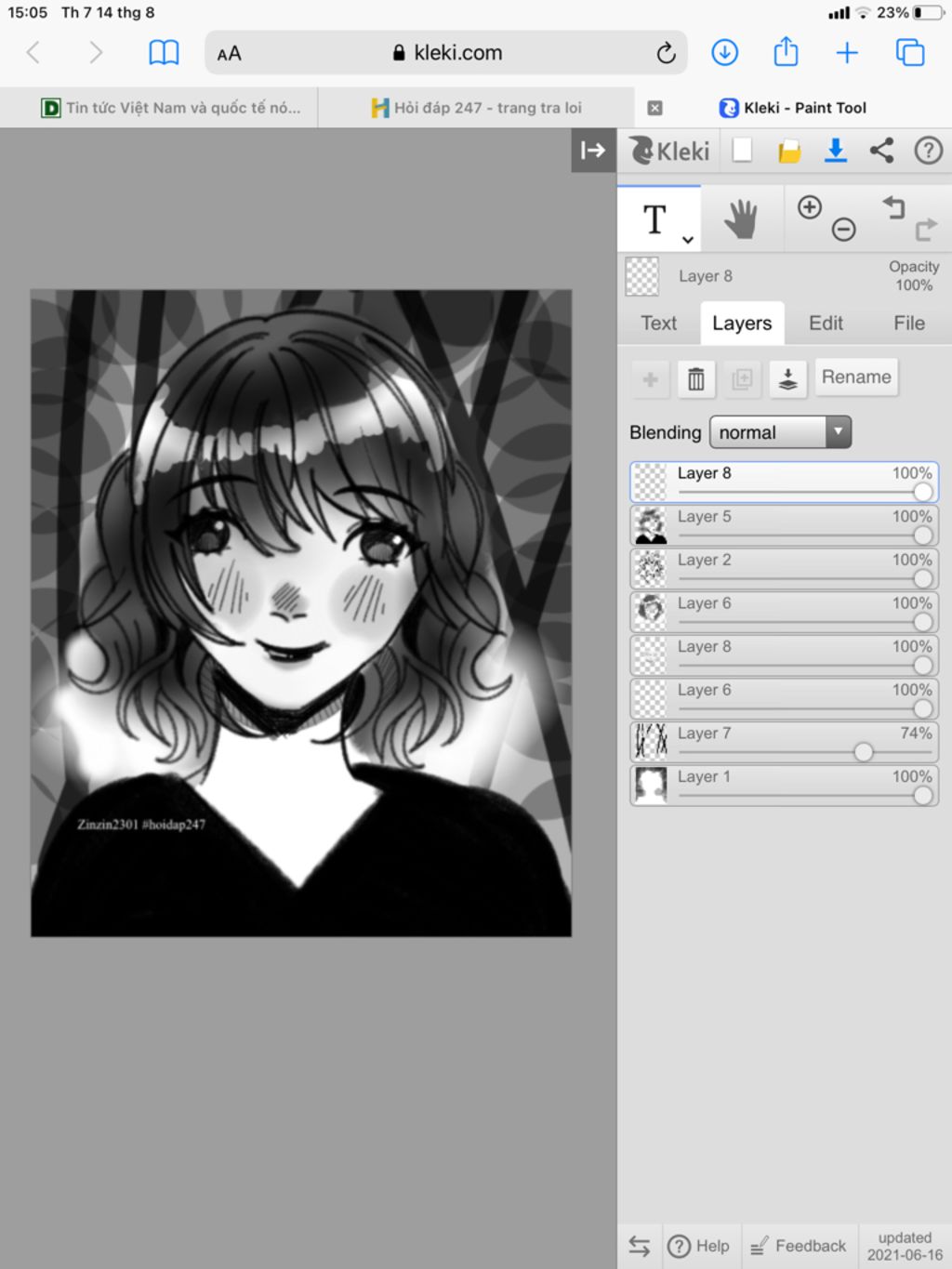Share the drawing via the share icon

tap(881, 151)
